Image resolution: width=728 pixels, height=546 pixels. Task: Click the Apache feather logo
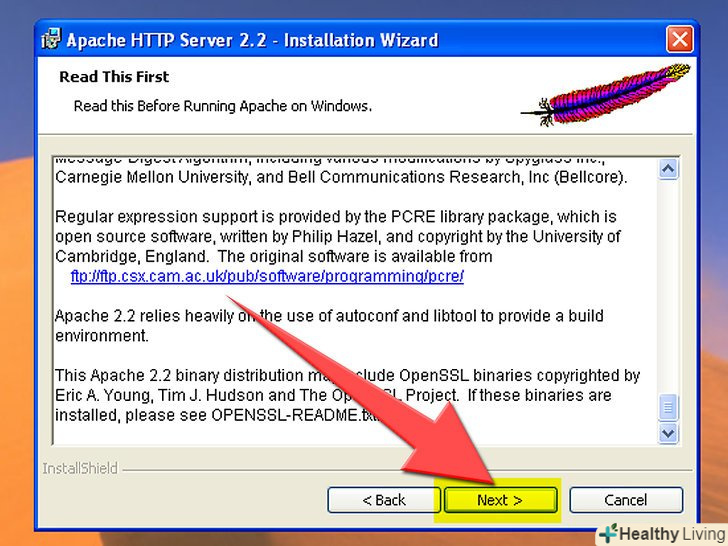[605, 95]
